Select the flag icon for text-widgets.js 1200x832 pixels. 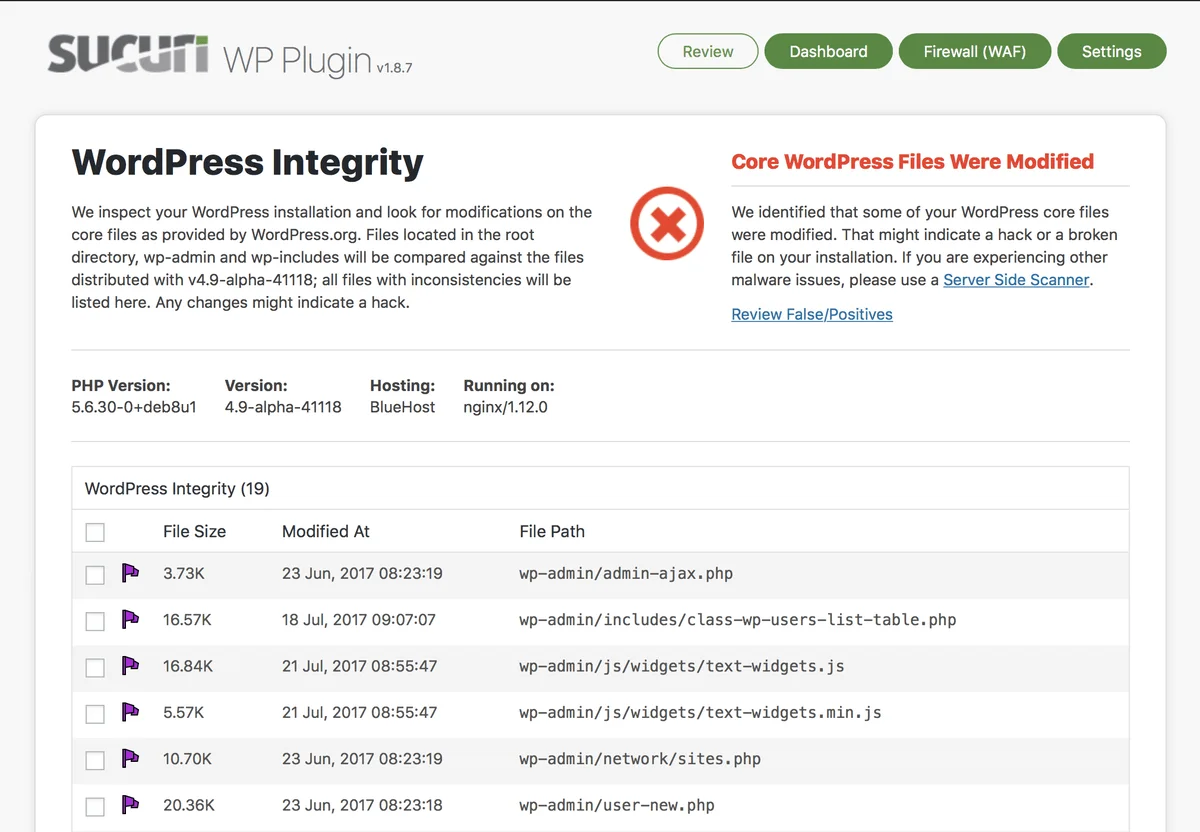[x=129, y=666]
